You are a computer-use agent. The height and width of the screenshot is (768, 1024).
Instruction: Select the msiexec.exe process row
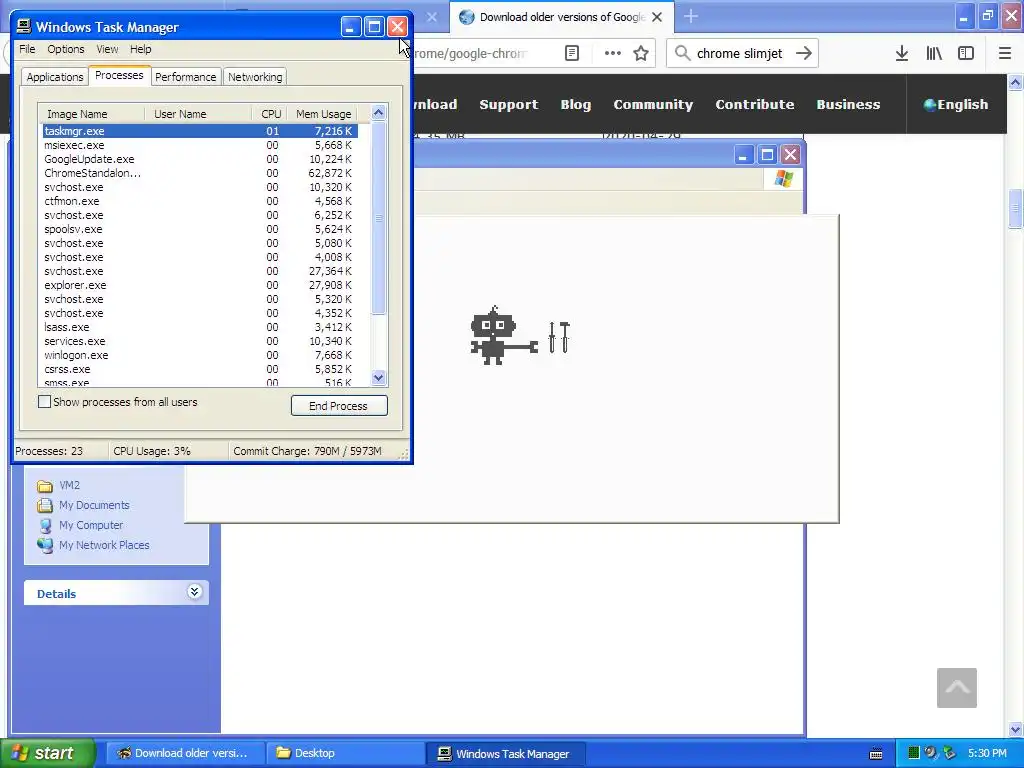199,145
